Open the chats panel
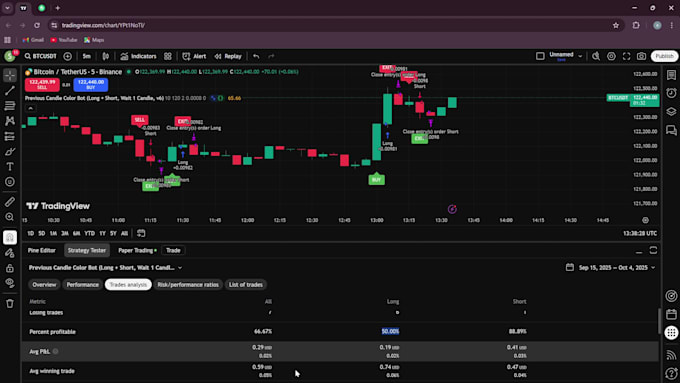 click(x=671, y=130)
